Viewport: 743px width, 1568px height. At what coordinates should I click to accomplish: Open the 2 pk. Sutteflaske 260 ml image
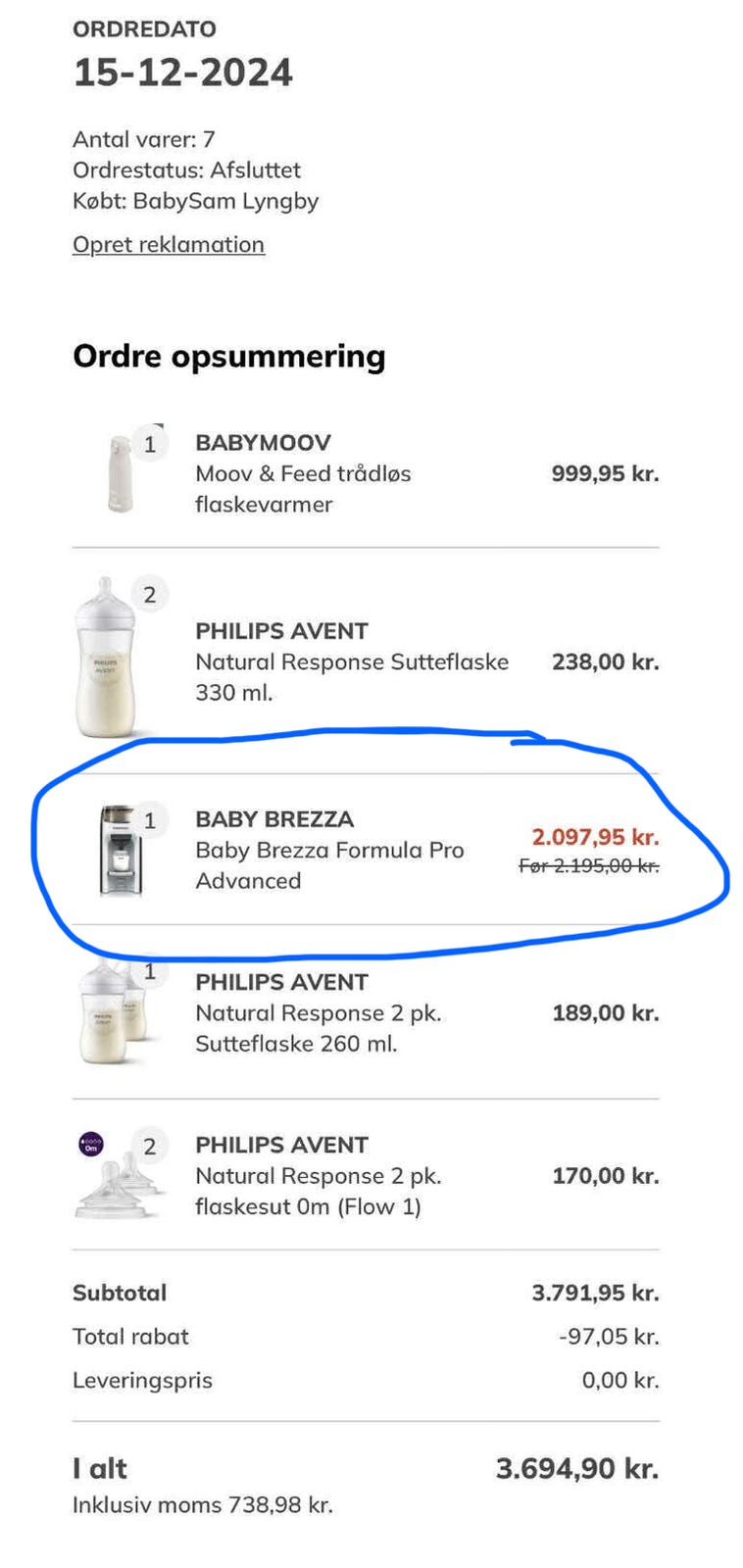(111, 1013)
